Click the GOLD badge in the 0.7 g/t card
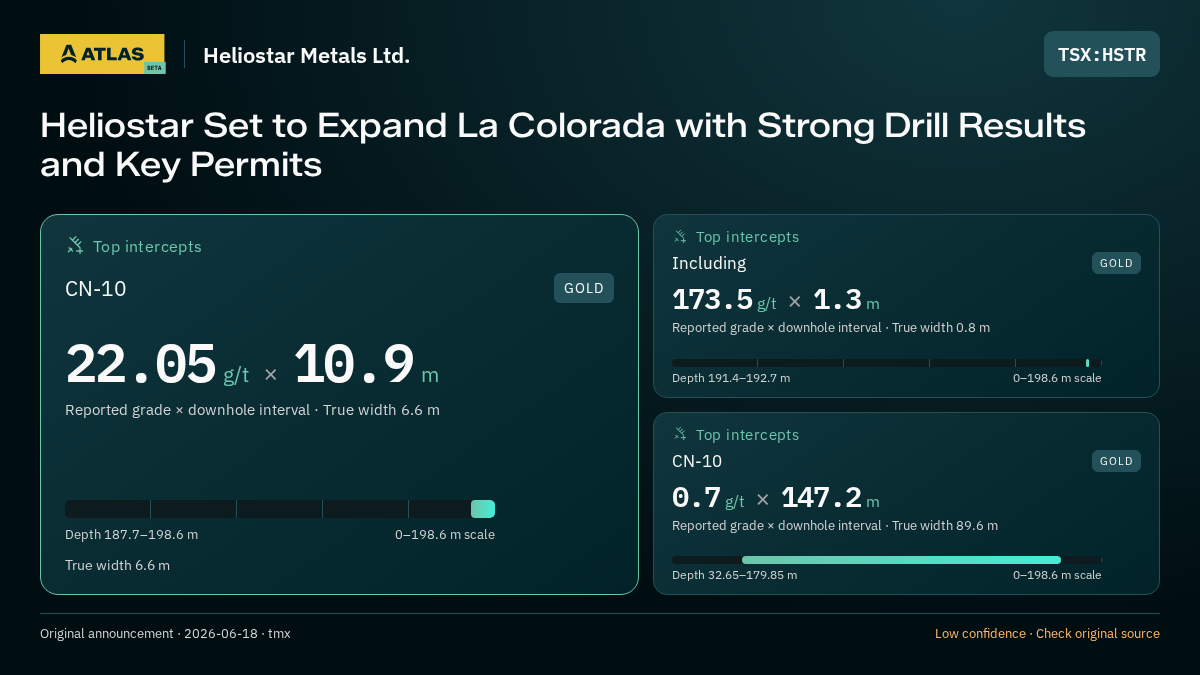 (x=1116, y=461)
